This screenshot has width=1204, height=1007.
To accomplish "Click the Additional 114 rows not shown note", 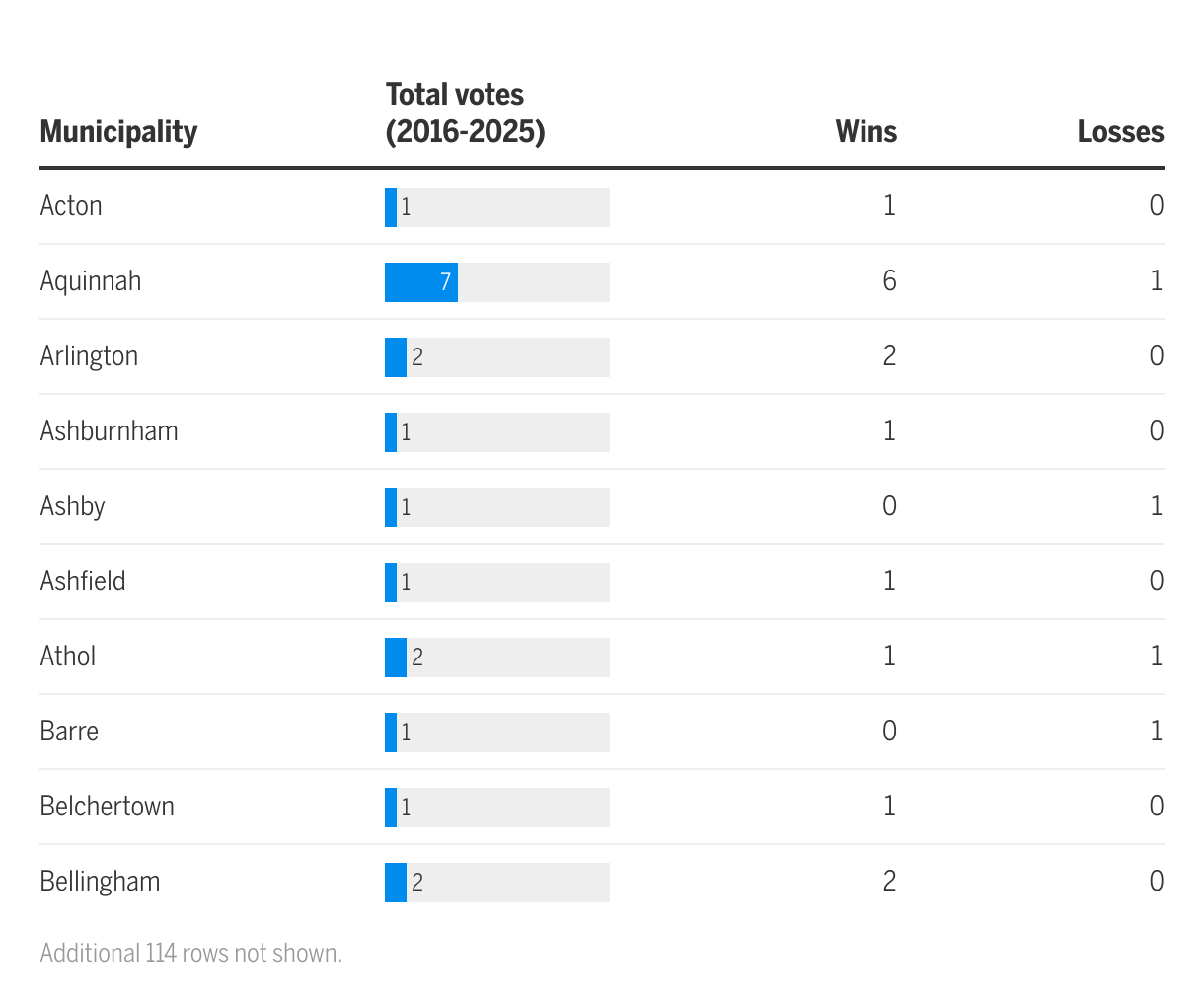I will tap(190, 954).
